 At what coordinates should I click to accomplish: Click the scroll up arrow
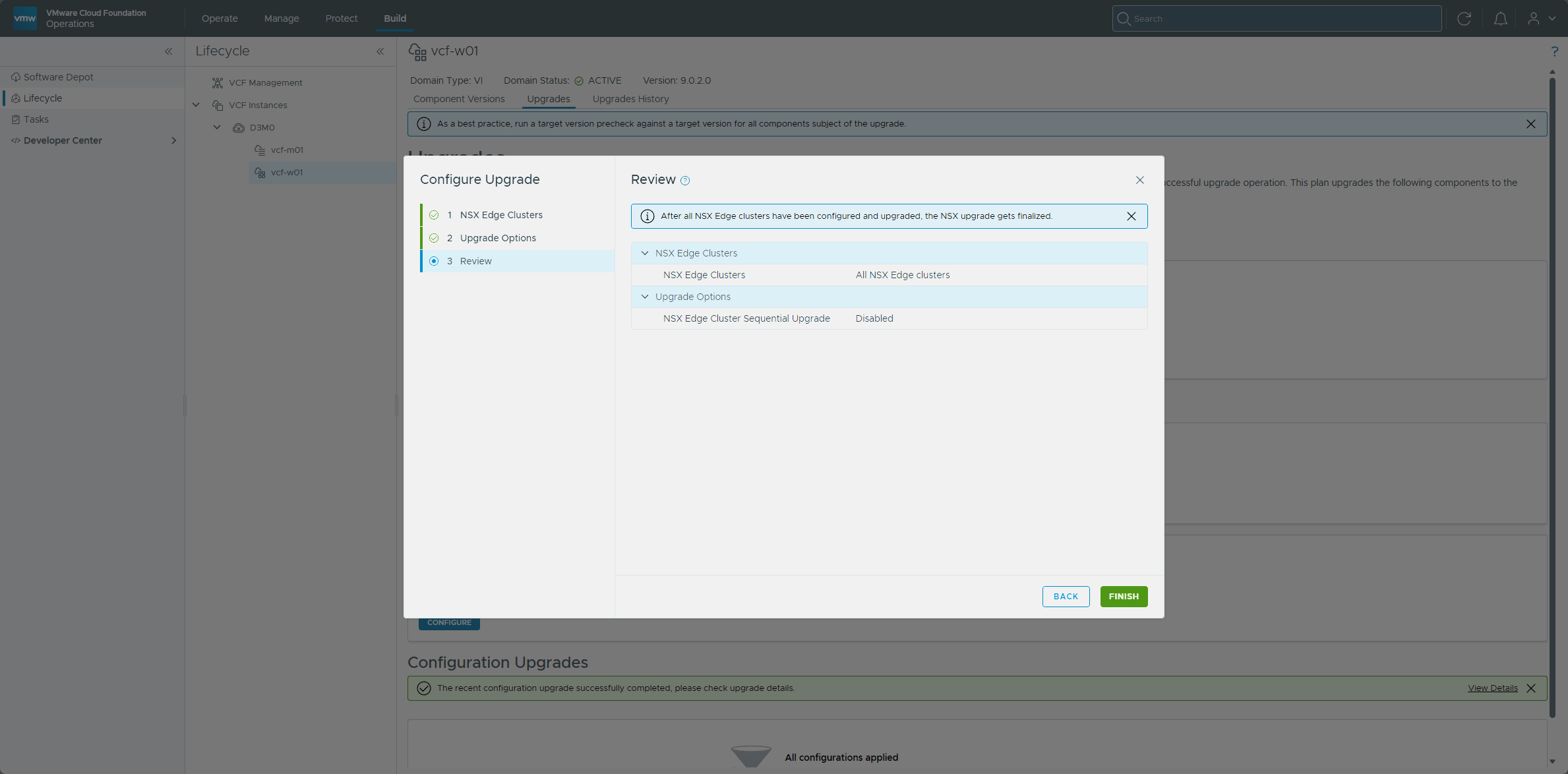(x=1552, y=72)
